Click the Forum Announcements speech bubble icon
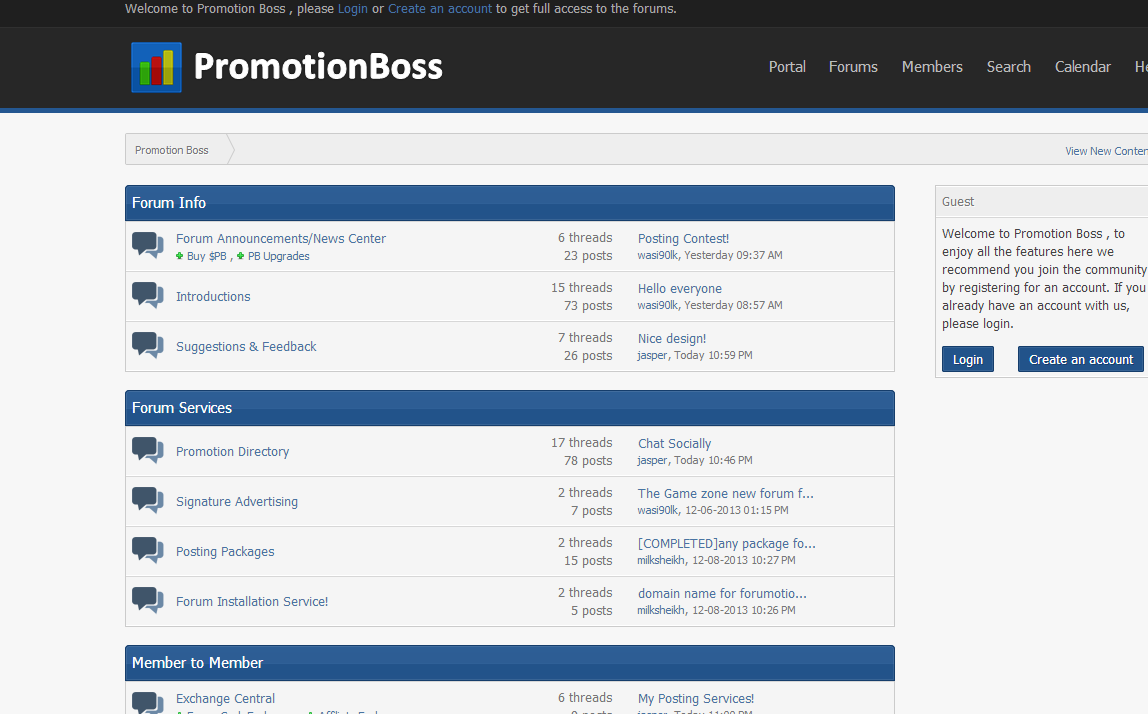This screenshot has width=1148, height=714. click(148, 245)
